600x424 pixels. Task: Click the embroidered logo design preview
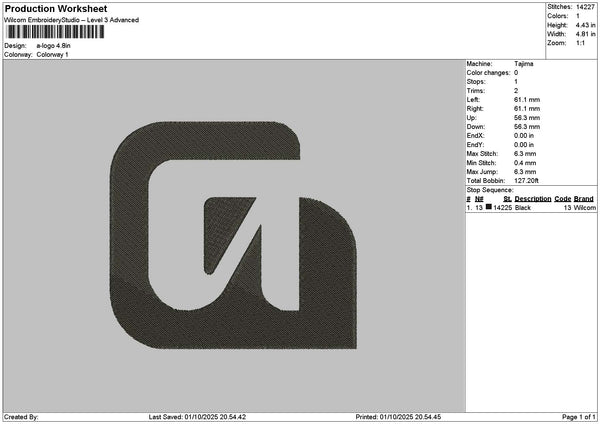click(x=233, y=235)
